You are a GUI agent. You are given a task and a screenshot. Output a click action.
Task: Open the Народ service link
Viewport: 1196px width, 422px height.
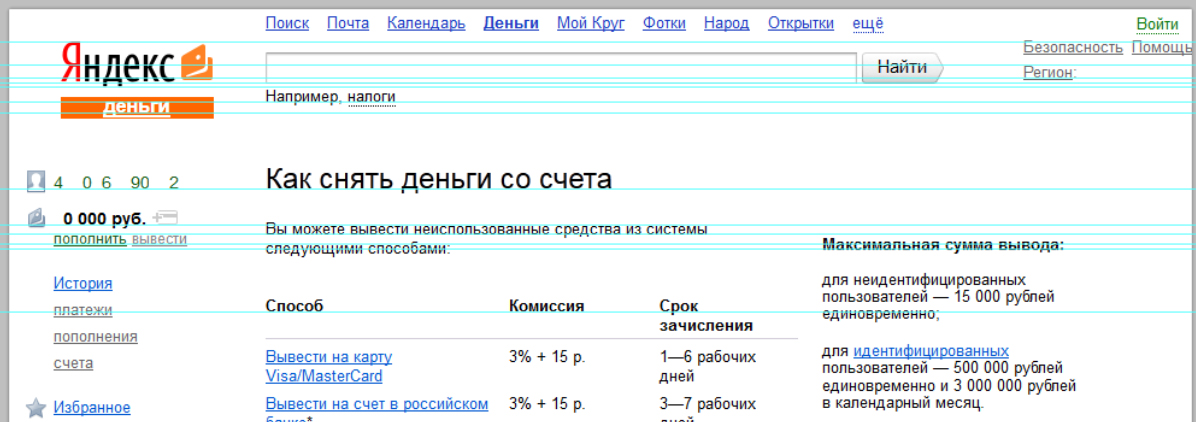[726, 24]
